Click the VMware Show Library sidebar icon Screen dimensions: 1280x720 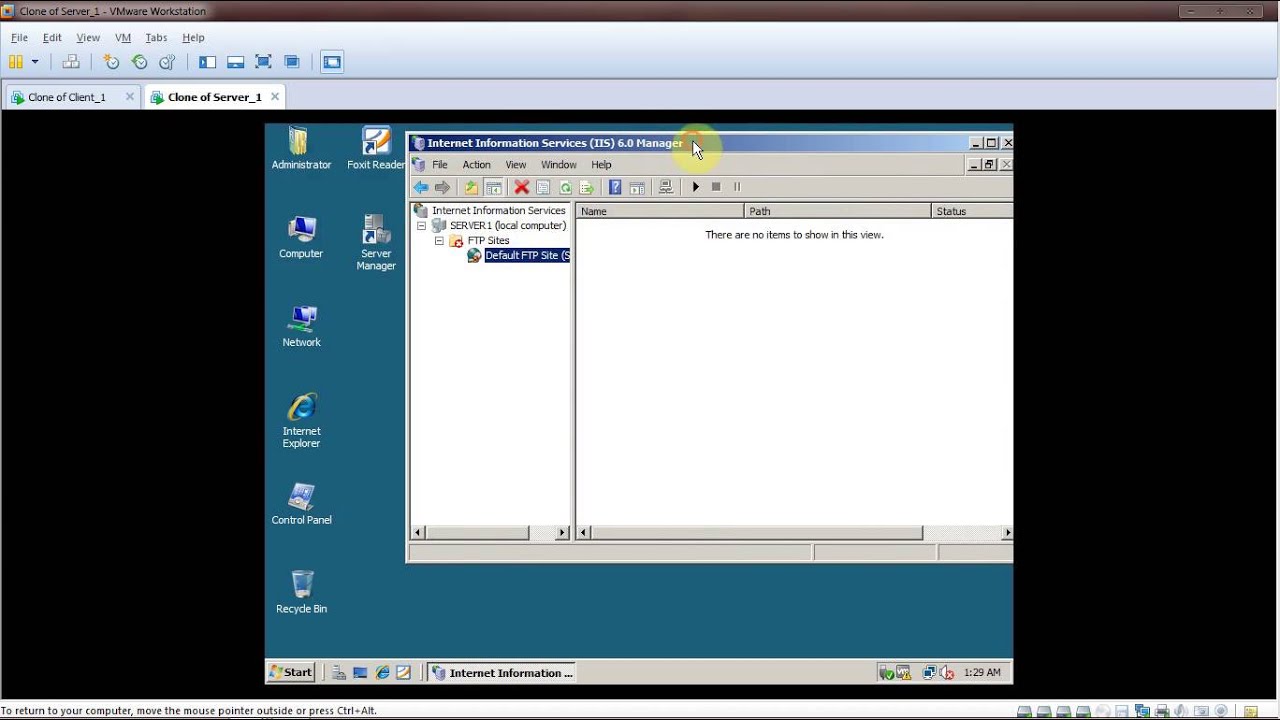207,62
